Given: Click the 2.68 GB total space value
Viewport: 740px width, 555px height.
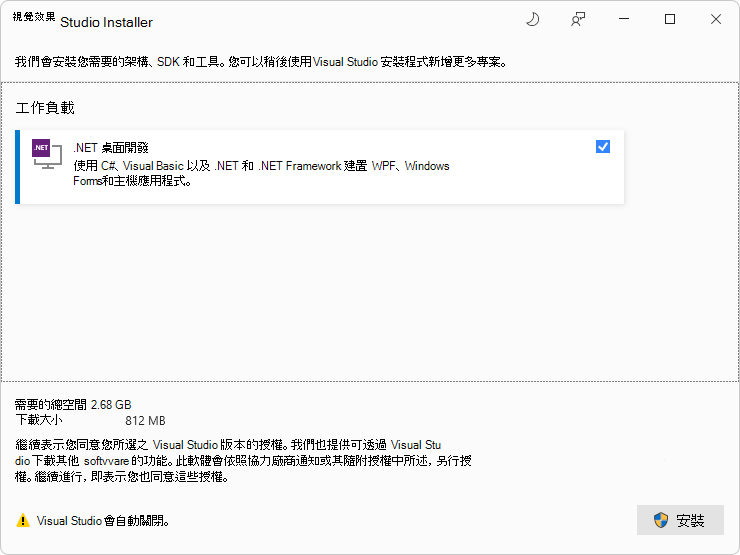Looking at the screenshot, I should (x=111, y=404).
